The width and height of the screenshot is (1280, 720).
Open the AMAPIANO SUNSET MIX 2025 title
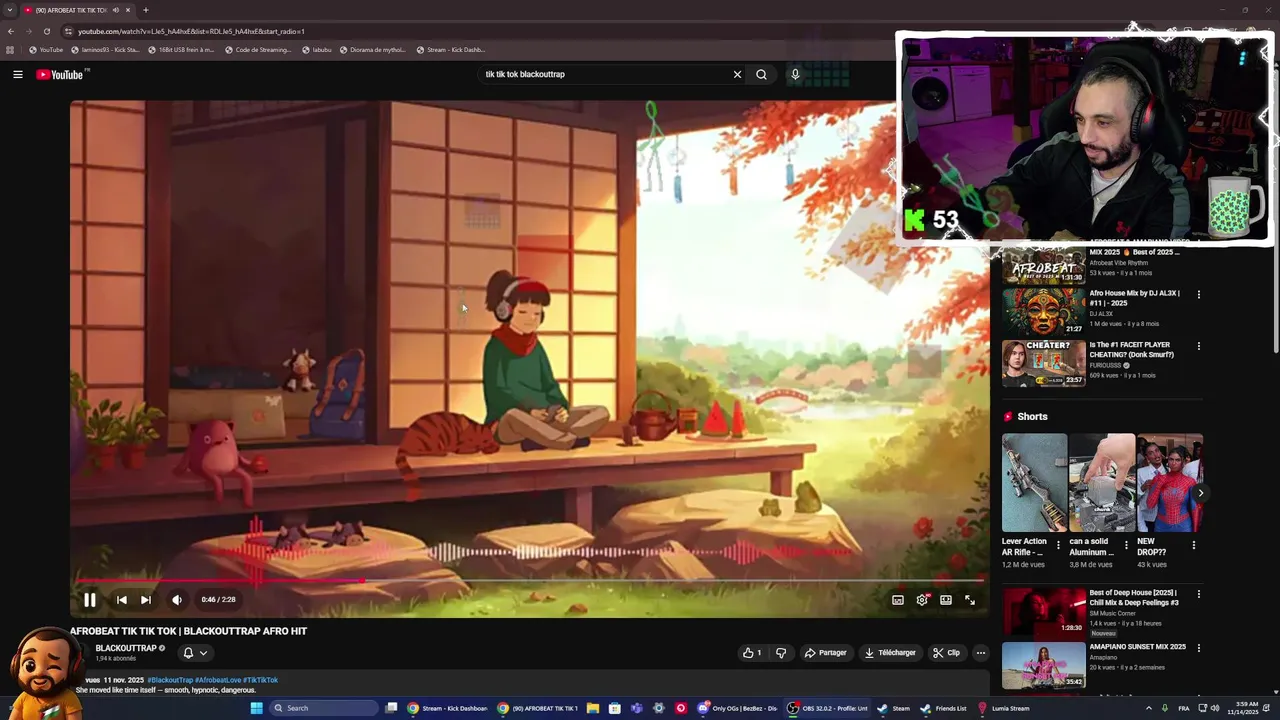point(1137,647)
